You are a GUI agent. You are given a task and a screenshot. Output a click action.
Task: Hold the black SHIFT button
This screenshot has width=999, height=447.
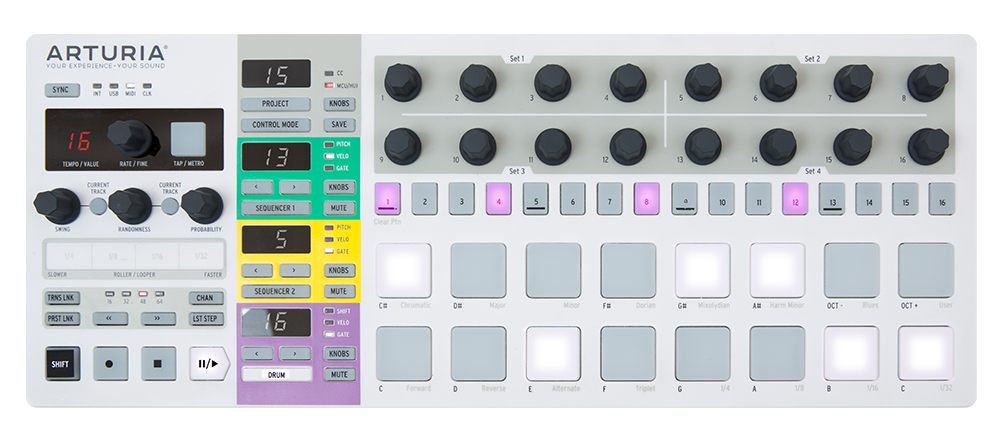click(x=62, y=364)
